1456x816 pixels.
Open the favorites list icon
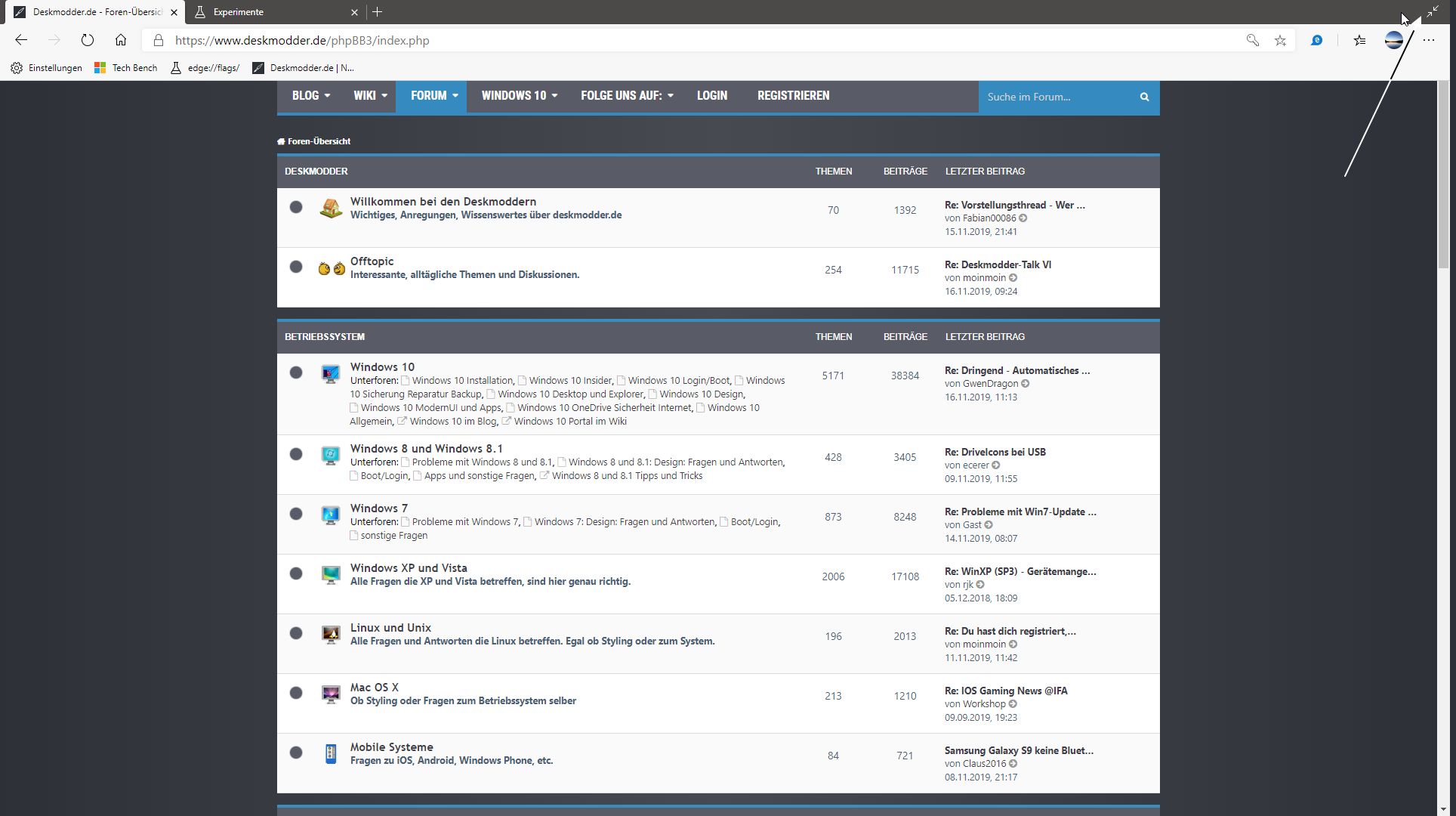click(1360, 41)
